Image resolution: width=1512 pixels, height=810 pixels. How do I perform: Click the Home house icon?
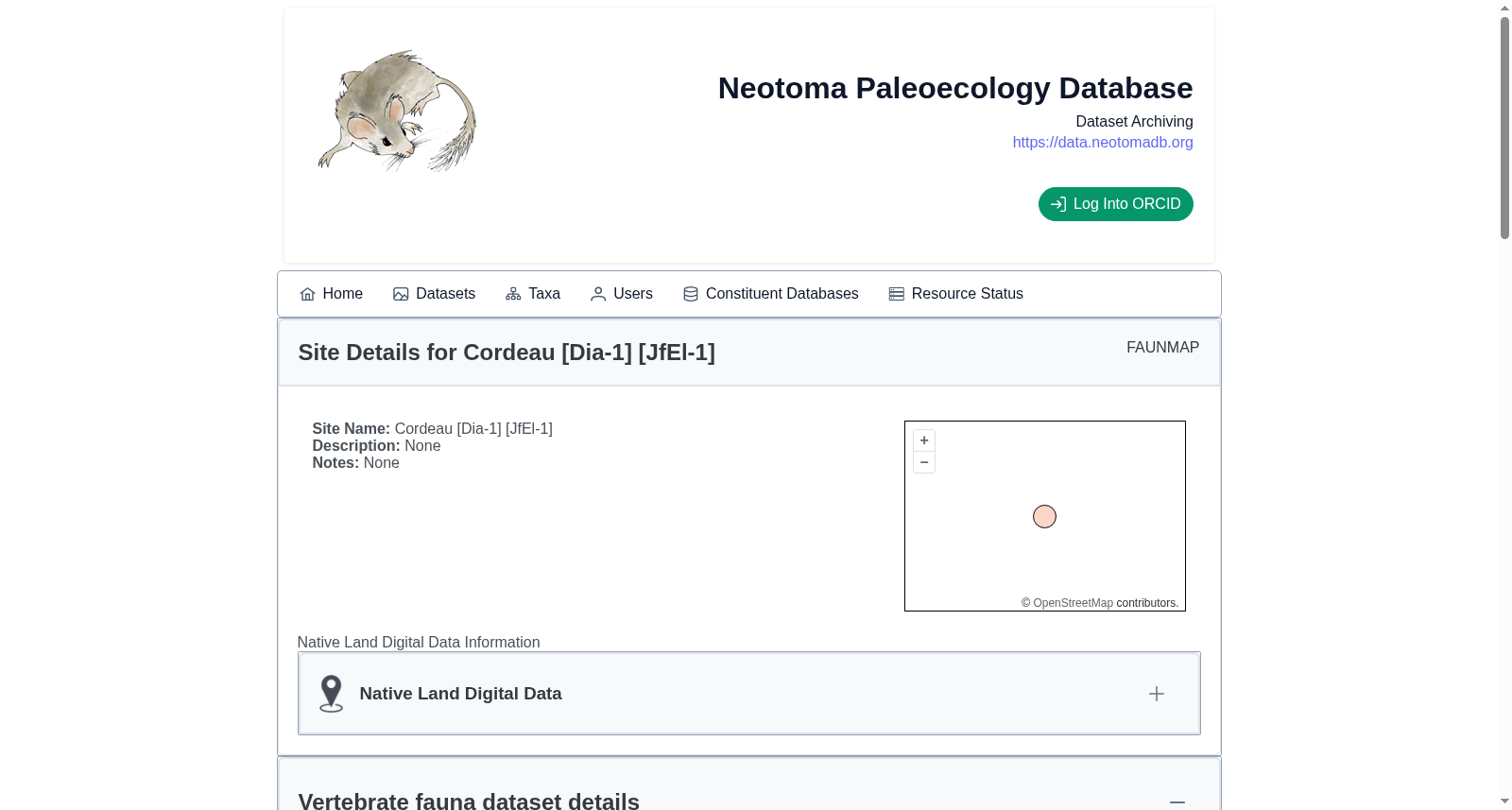tap(307, 294)
